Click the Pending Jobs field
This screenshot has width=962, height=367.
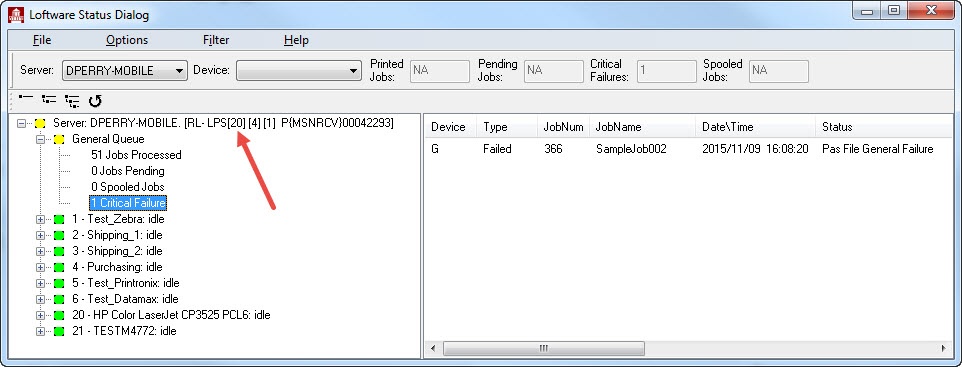point(553,71)
